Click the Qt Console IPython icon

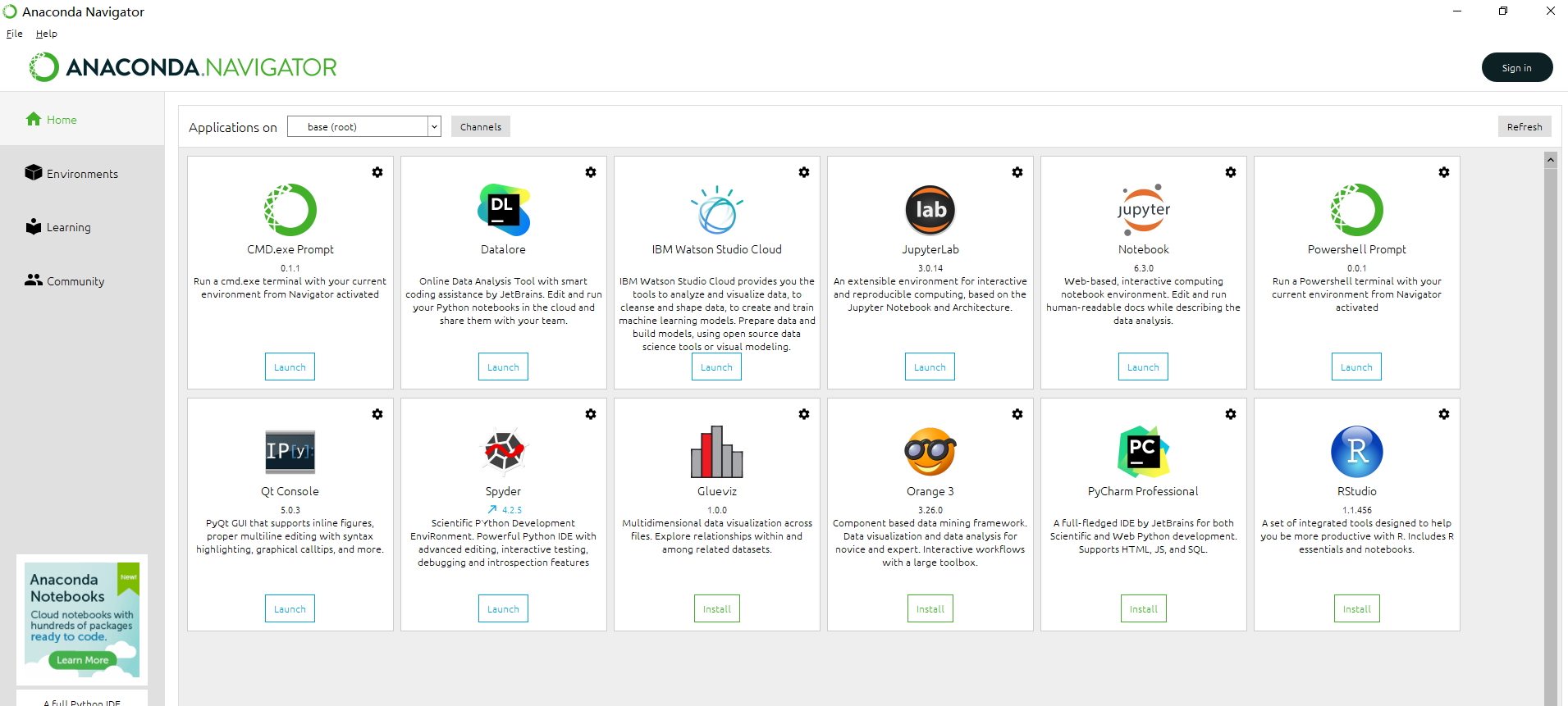click(x=290, y=452)
